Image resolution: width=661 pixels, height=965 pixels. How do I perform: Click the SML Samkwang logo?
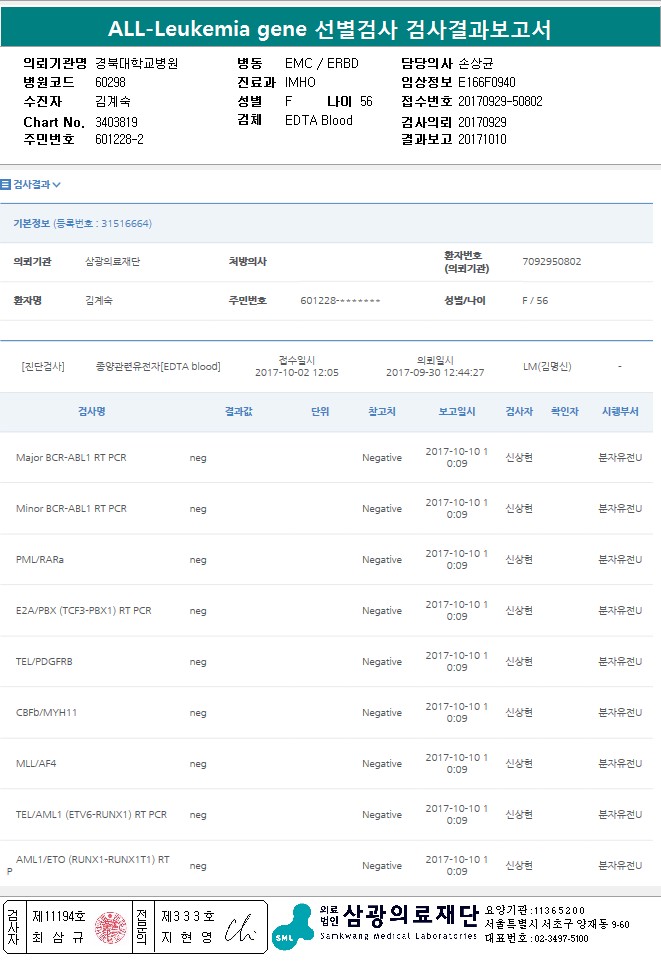pyautogui.click(x=292, y=926)
